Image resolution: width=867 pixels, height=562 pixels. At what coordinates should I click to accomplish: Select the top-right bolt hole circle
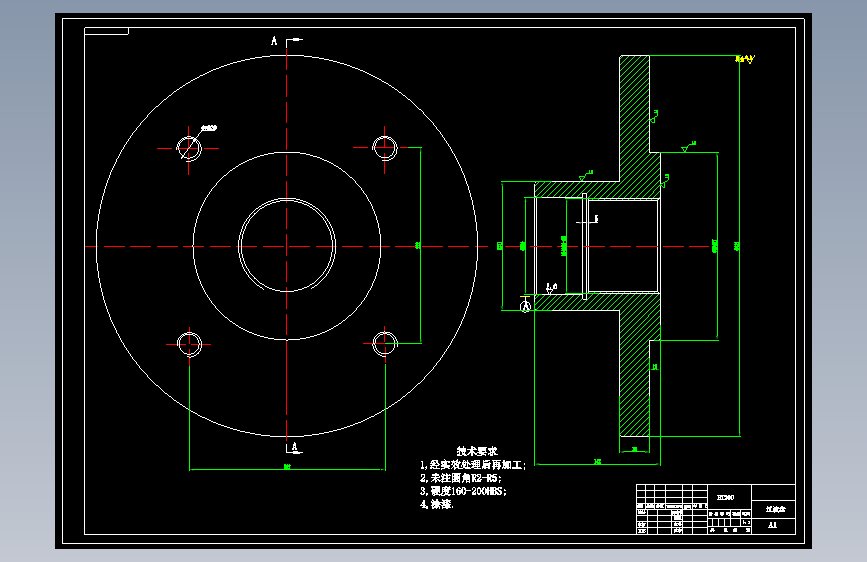[385, 148]
